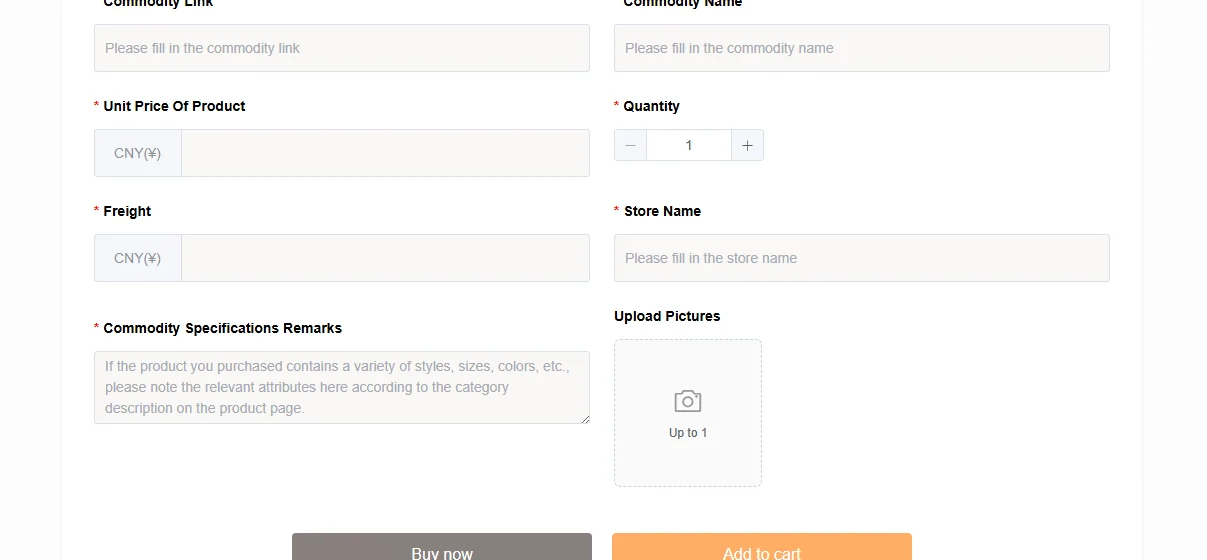Screen dimensions: 1207x560
Task: Click the Store Name label
Action: pos(662,211)
